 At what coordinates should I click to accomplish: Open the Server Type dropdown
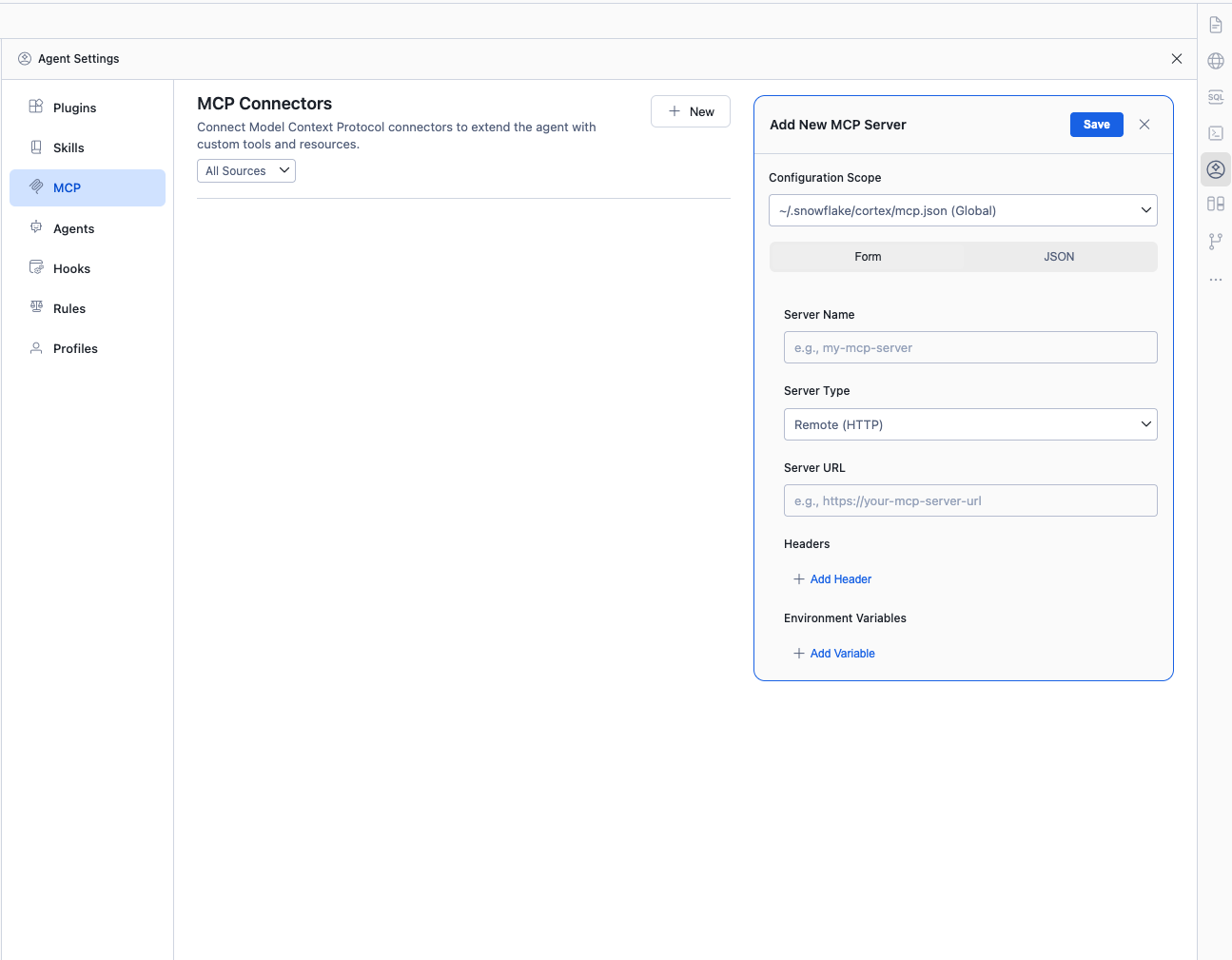click(x=970, y=424)
